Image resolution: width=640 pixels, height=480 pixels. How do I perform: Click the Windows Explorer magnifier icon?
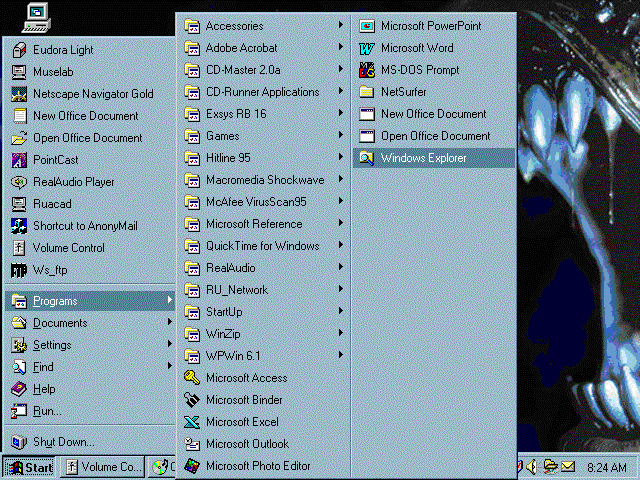367,158
